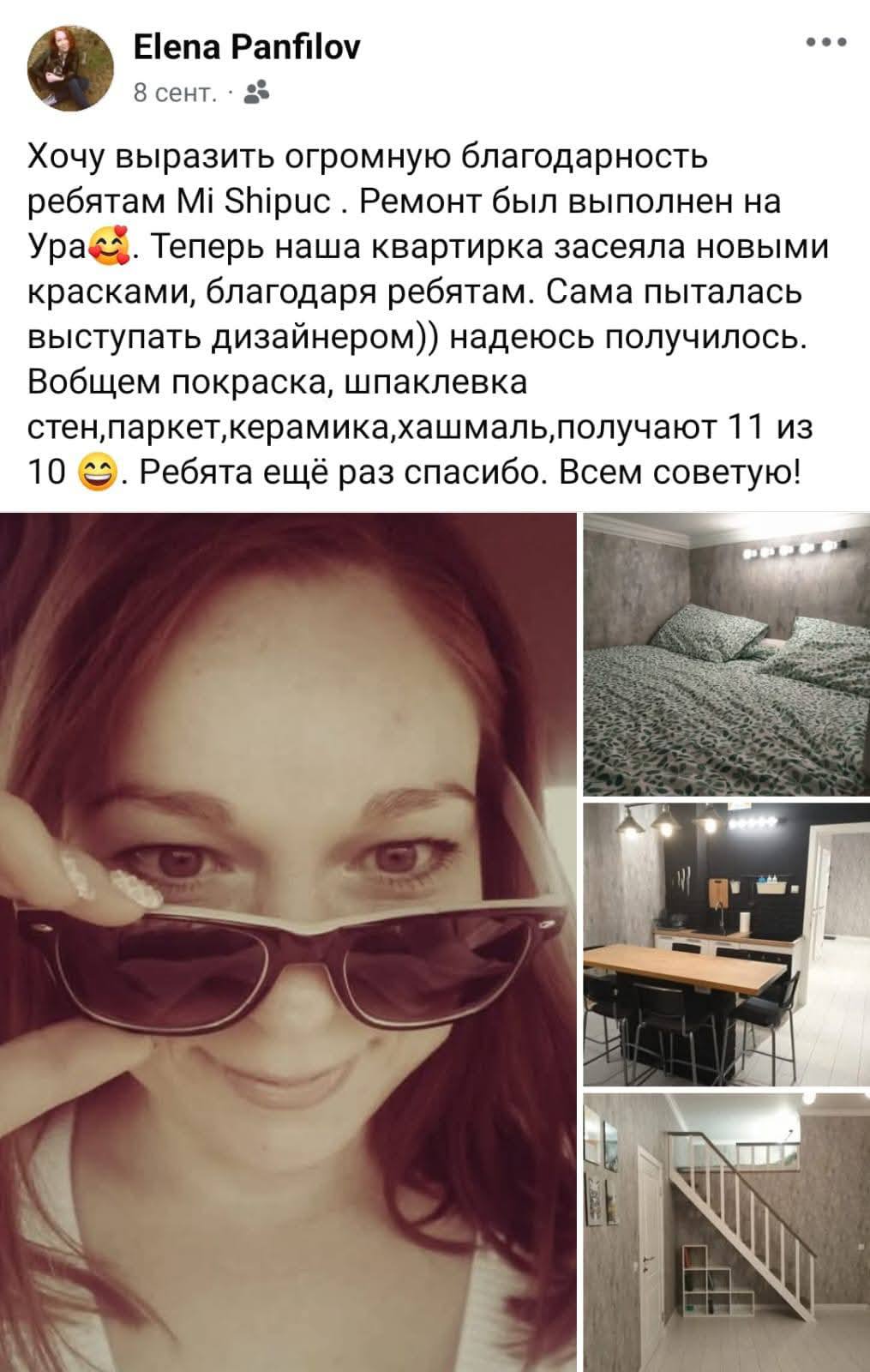This screenshot has height=1372, width=870.
Task: Open the kitchen photo with wooden table
Action: (726, 943)
